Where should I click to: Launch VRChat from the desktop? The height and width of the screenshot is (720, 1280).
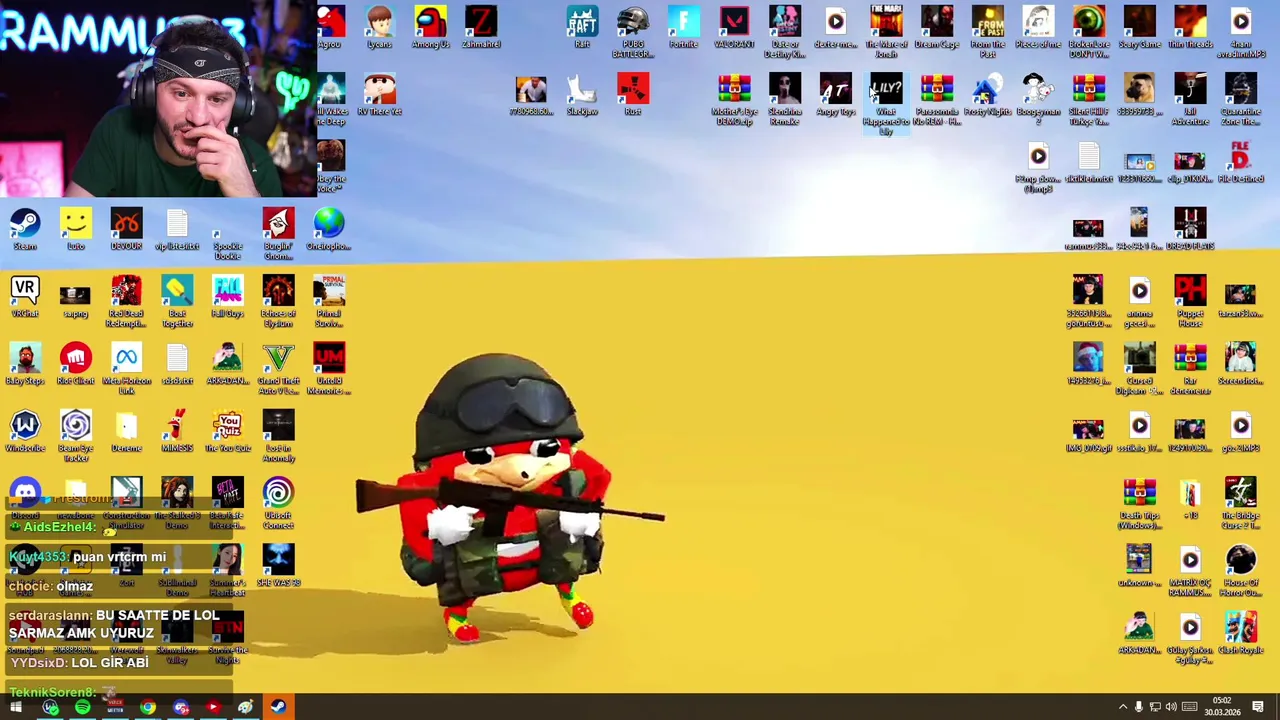25,297
